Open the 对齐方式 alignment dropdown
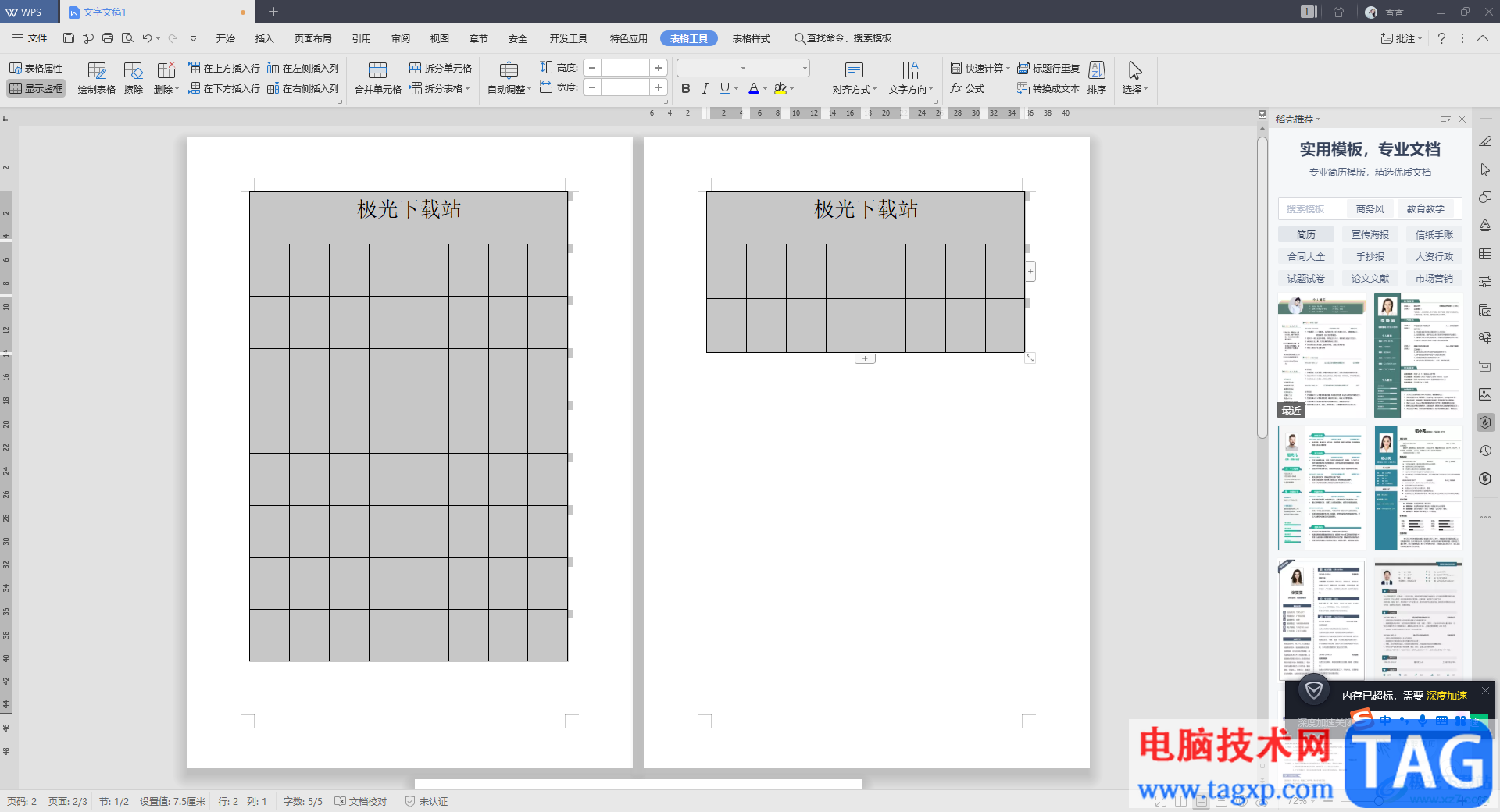The height and width of the screenshot is (812, 1500). click(855, 78)
